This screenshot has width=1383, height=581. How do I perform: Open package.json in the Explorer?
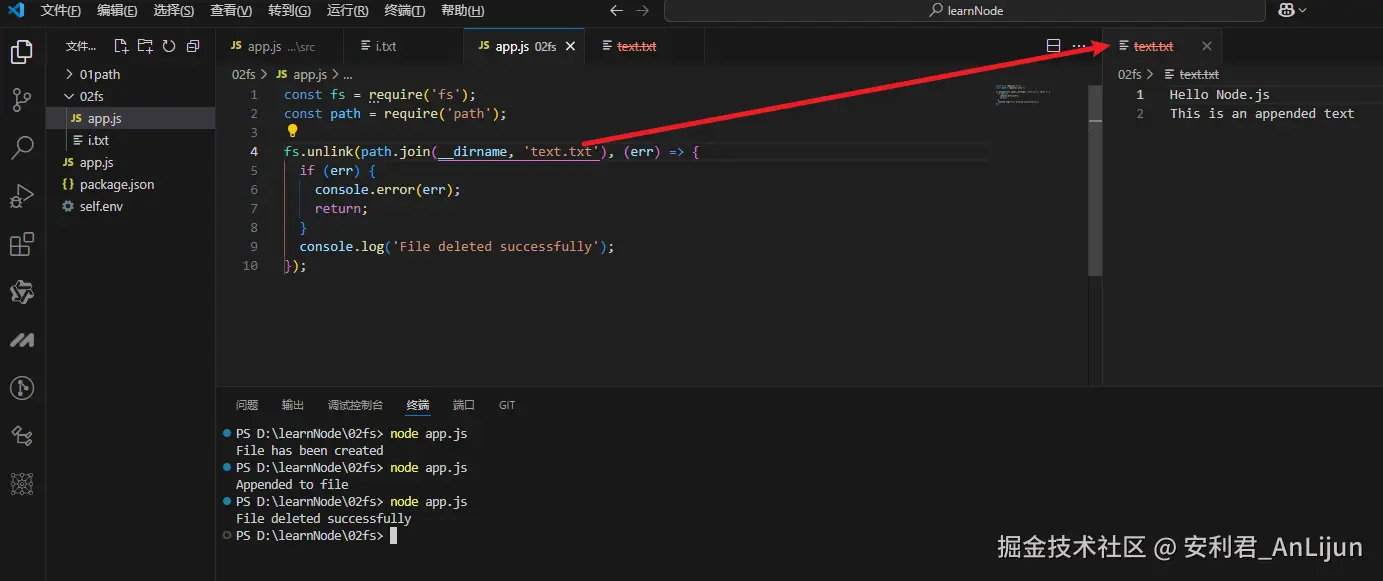point(131,184)
